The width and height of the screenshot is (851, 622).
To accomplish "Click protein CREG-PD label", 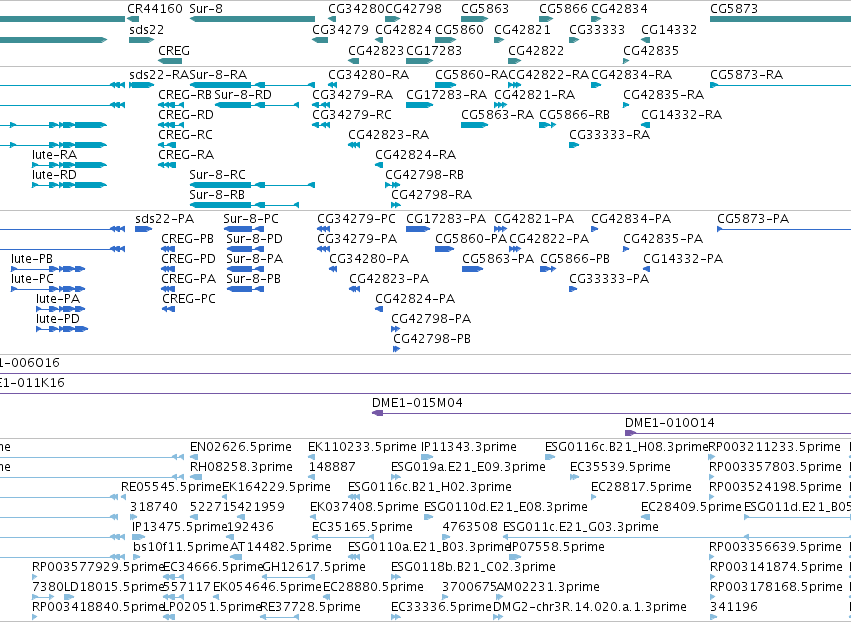I will tap(188, 259).
